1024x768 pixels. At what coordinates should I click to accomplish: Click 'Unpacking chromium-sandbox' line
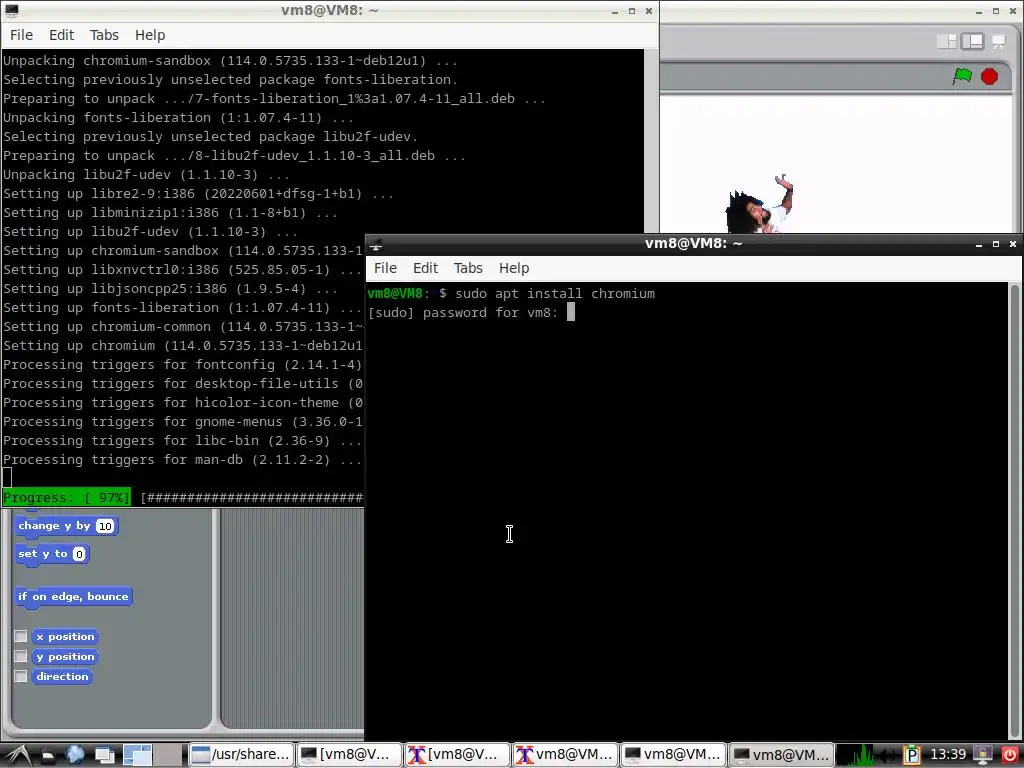click(230, 61)
